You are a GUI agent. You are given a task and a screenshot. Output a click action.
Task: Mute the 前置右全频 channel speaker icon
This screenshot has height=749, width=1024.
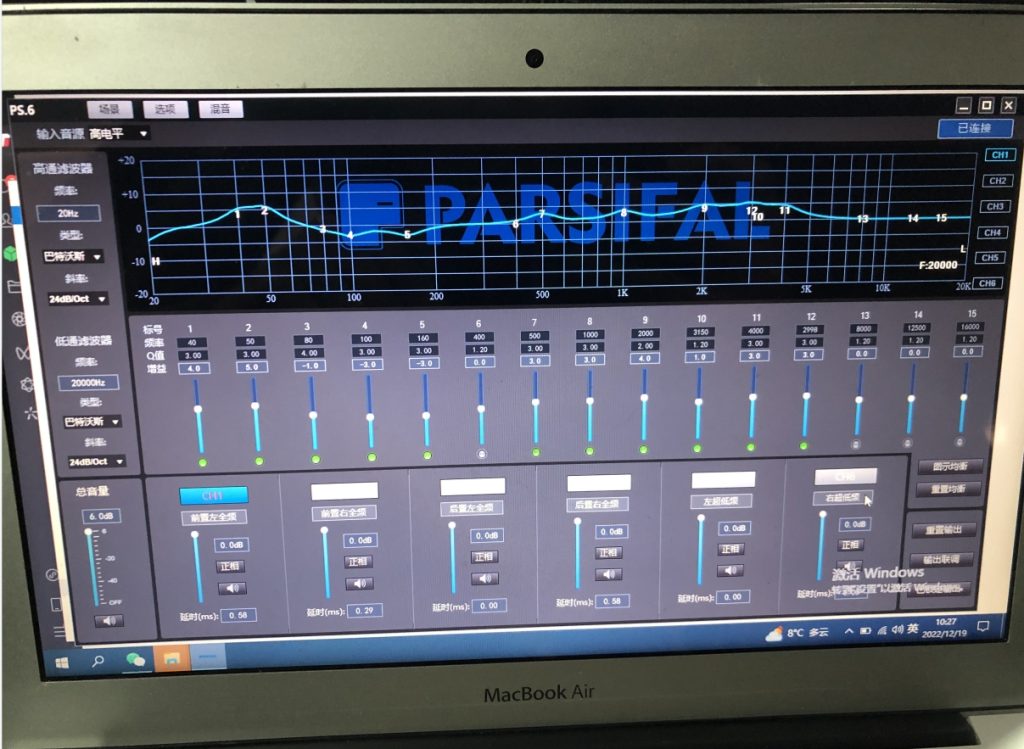(360, 583)
